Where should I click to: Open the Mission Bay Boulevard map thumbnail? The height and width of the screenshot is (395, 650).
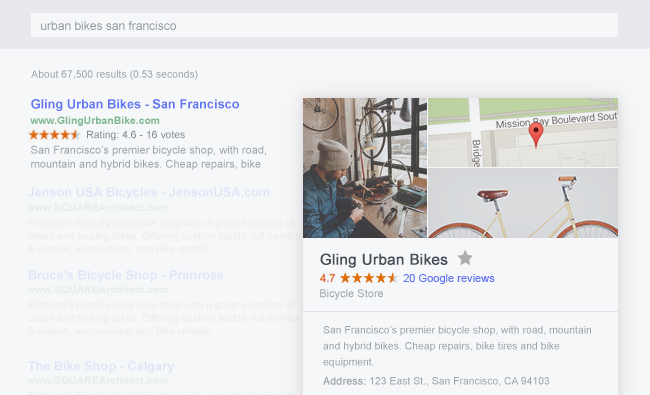tap(523, 132)
